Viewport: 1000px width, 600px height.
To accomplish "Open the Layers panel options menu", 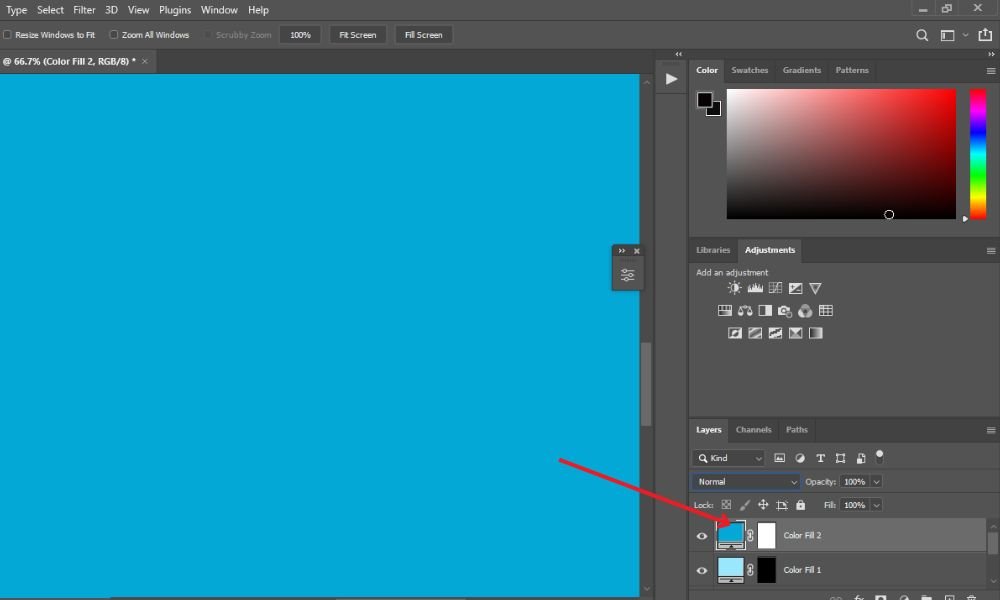I will coord(990,430).
